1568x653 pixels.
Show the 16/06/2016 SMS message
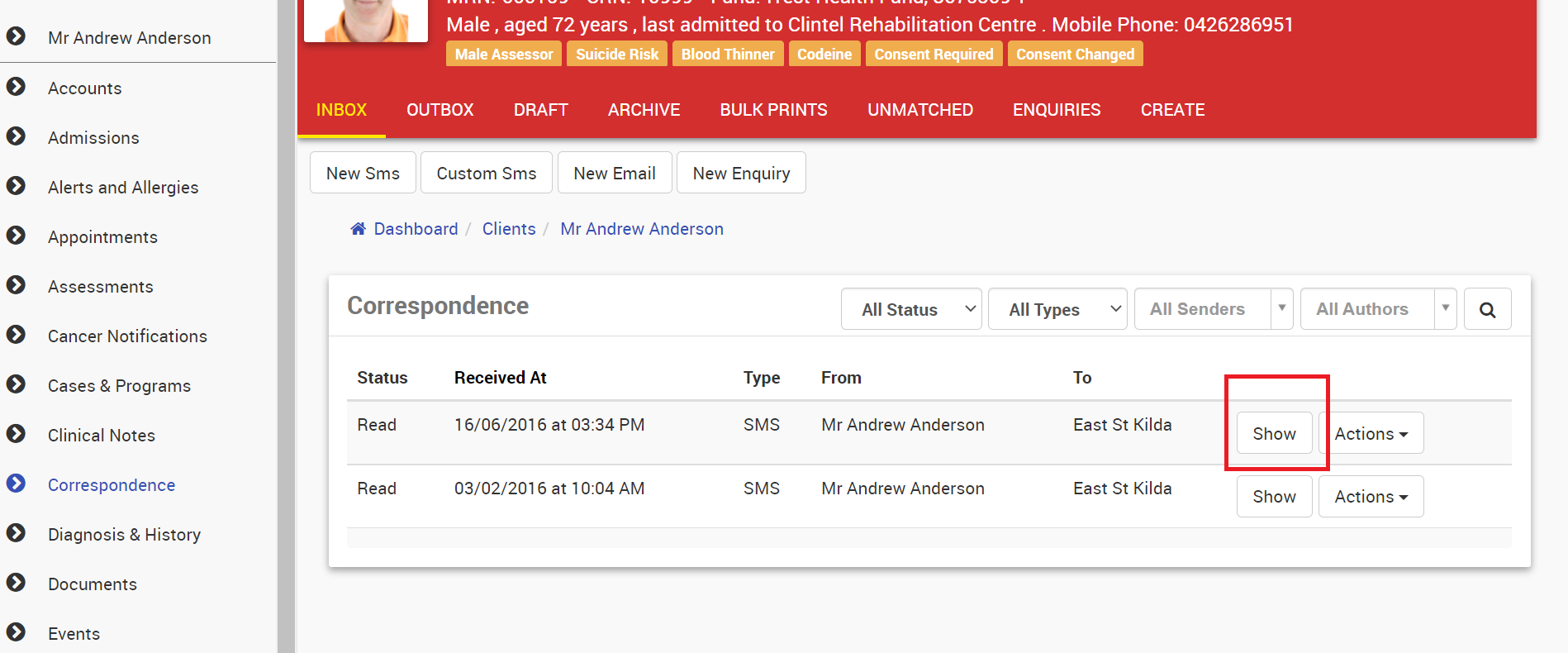pos(1274,433)
